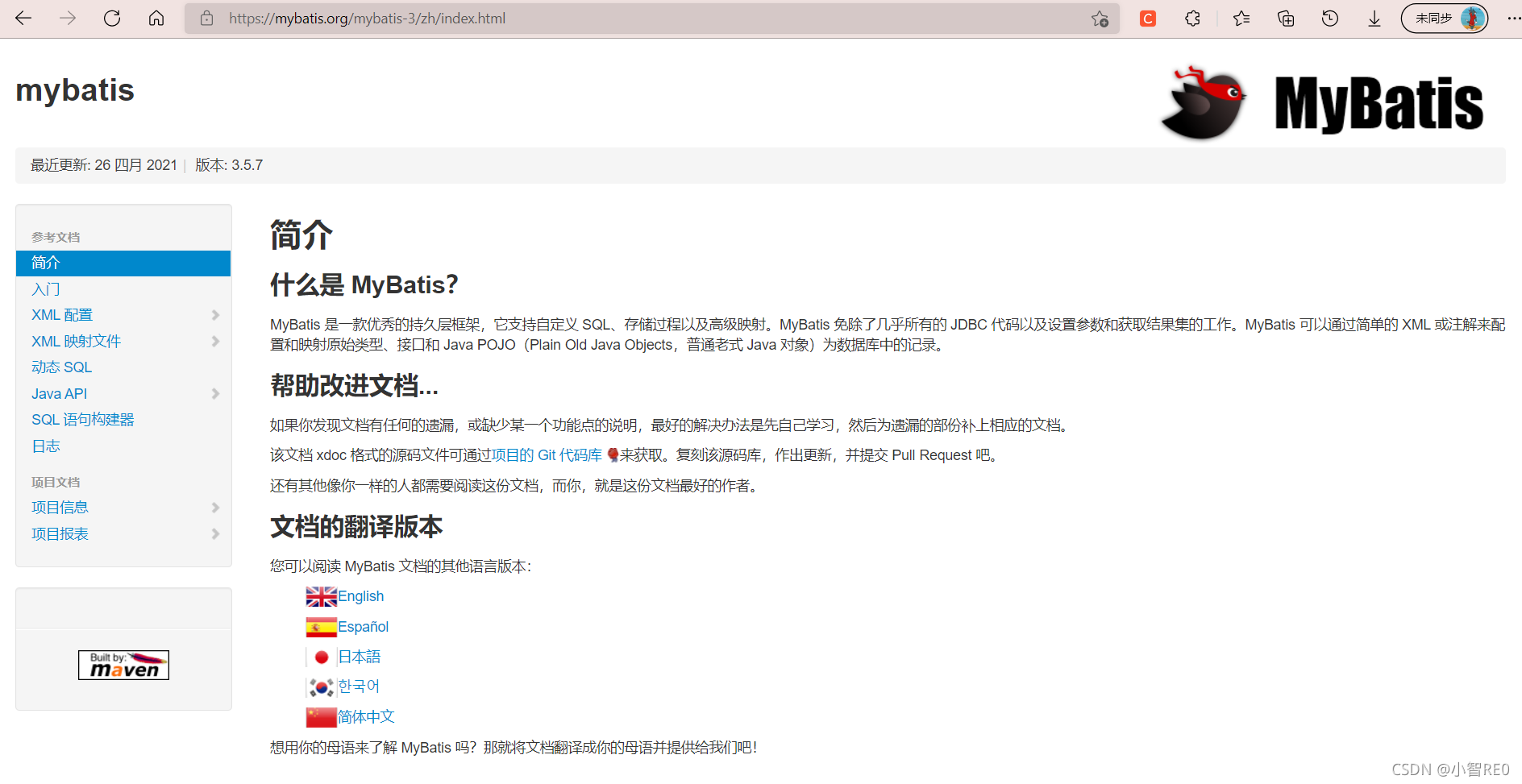Select 动态 SQL in the sidebar

tap(61, 367)
